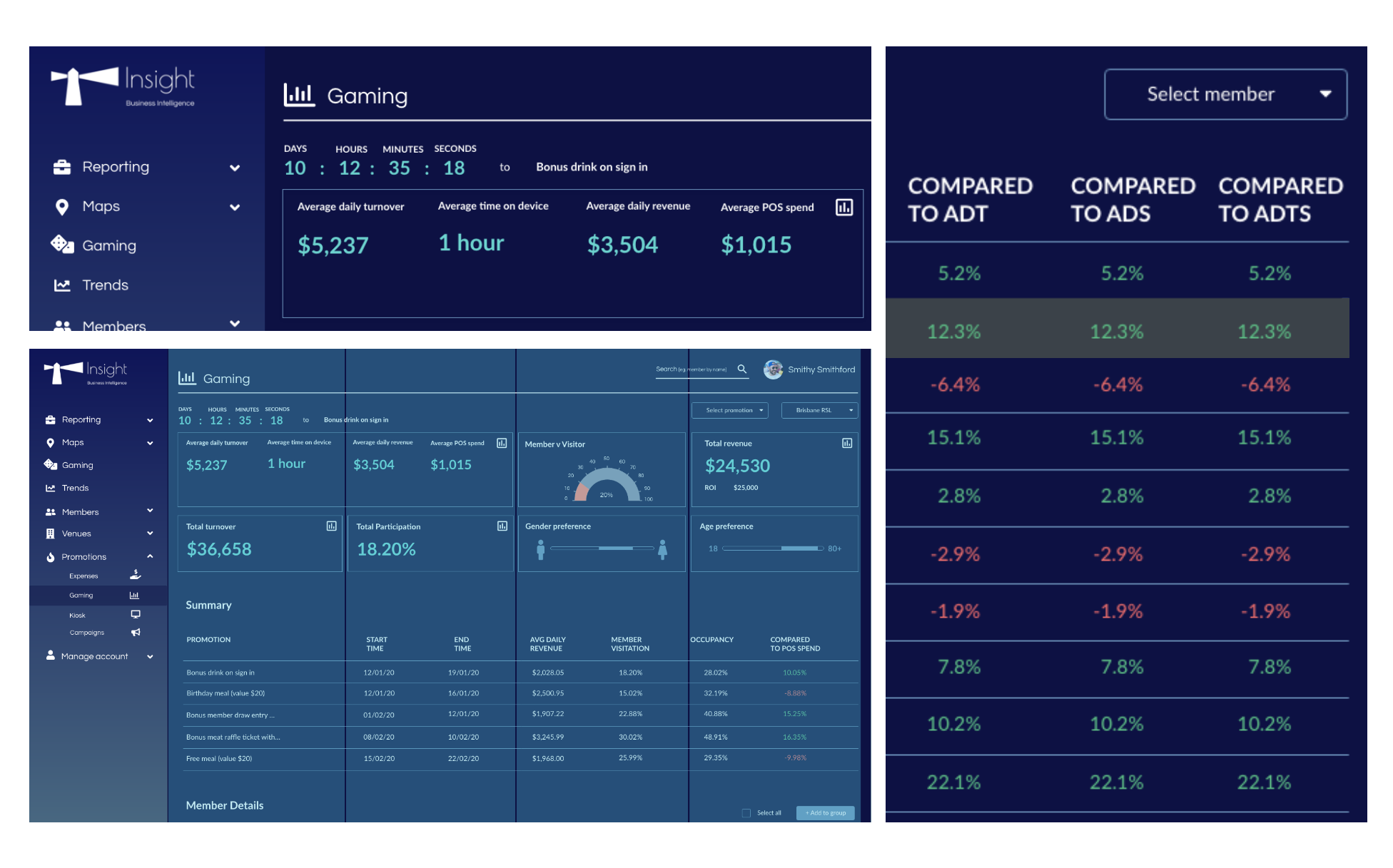Click the $36,658 Total turnover value
This screenshot has width=1393, height=868.
point(219,549)
